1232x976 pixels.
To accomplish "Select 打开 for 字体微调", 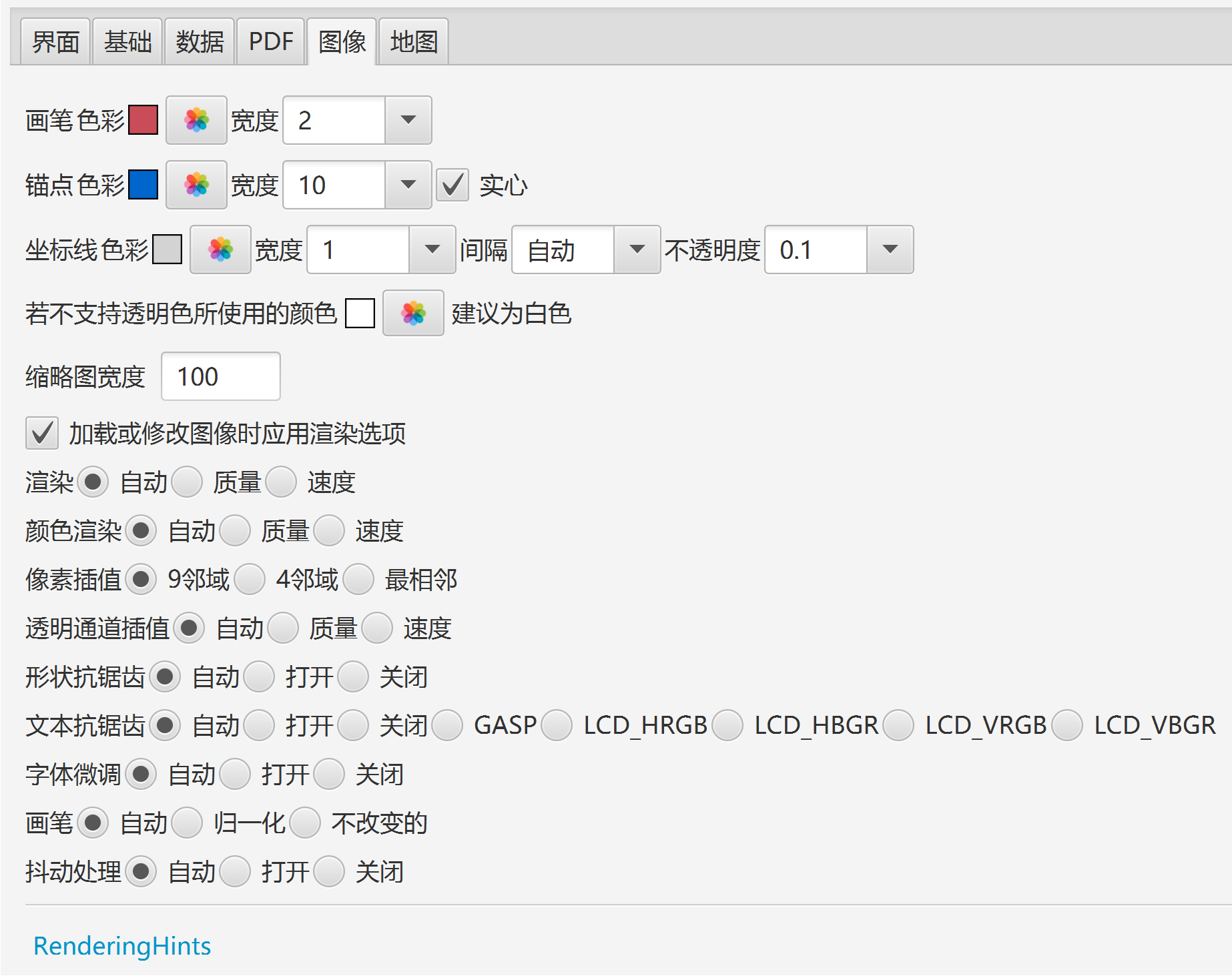I will click(235, 774).
